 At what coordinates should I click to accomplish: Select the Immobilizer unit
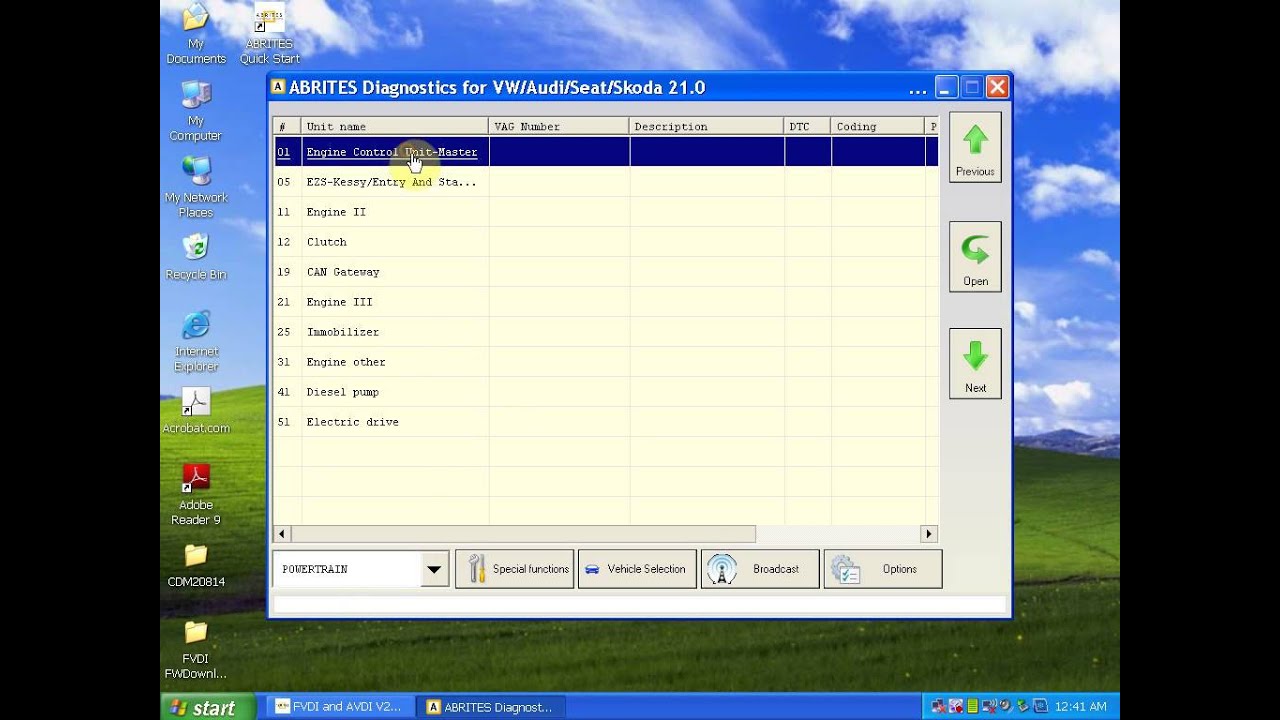(x=605, y=332)
